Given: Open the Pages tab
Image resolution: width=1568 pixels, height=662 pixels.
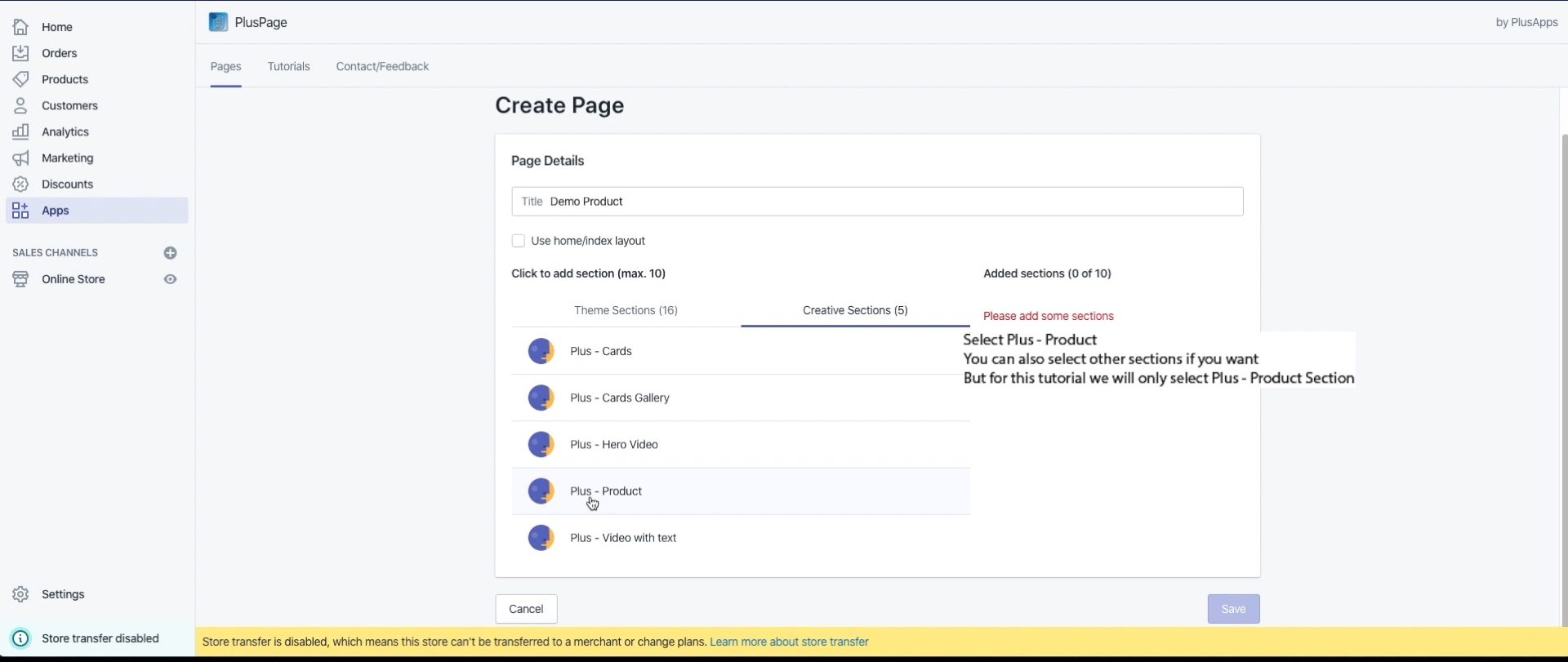Looking at the screenshot, I should coord(225,66).
